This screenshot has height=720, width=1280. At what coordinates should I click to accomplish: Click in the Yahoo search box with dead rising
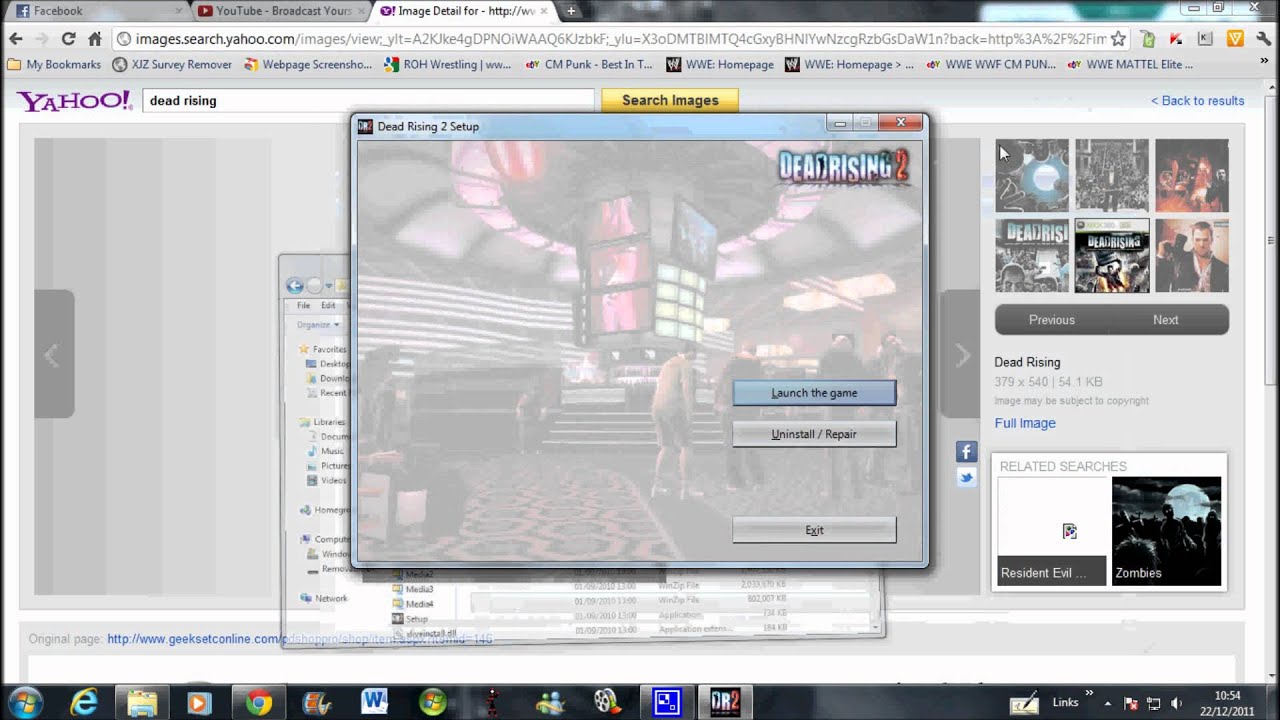(370, 100)
